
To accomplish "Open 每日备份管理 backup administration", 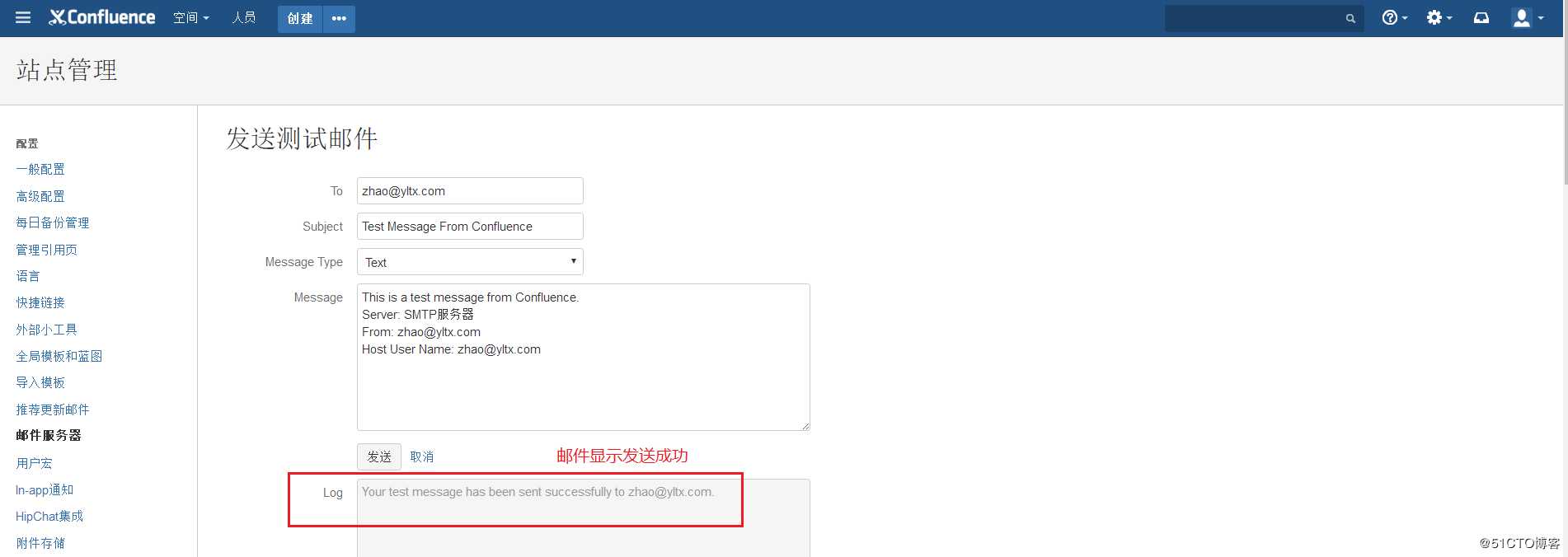I will coord(53,222).
